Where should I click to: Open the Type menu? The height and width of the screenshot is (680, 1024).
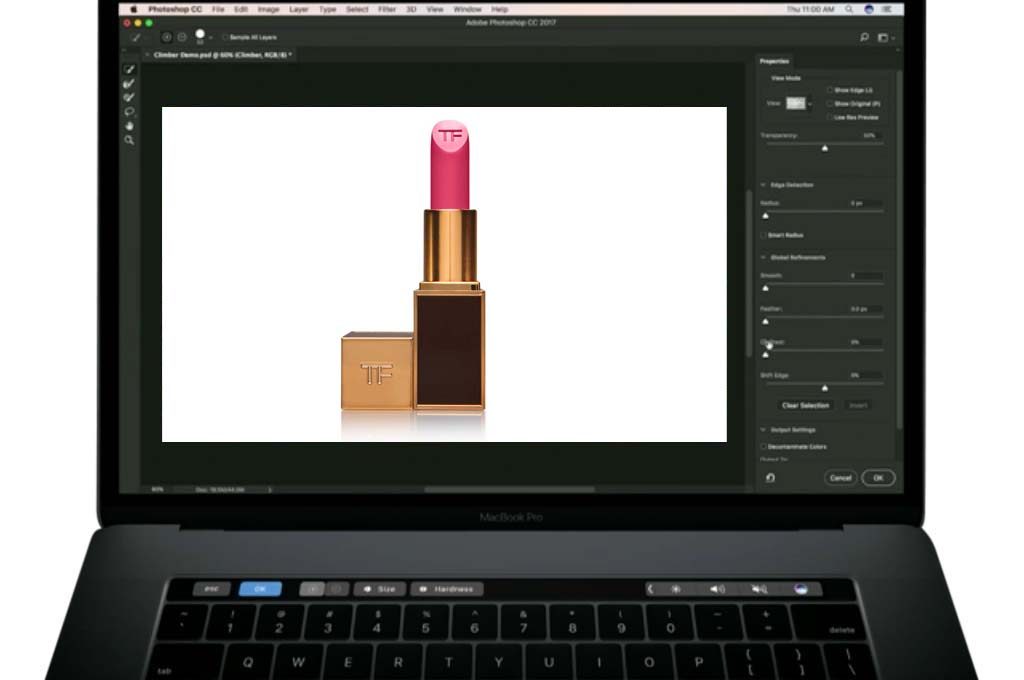pos(328,9)
